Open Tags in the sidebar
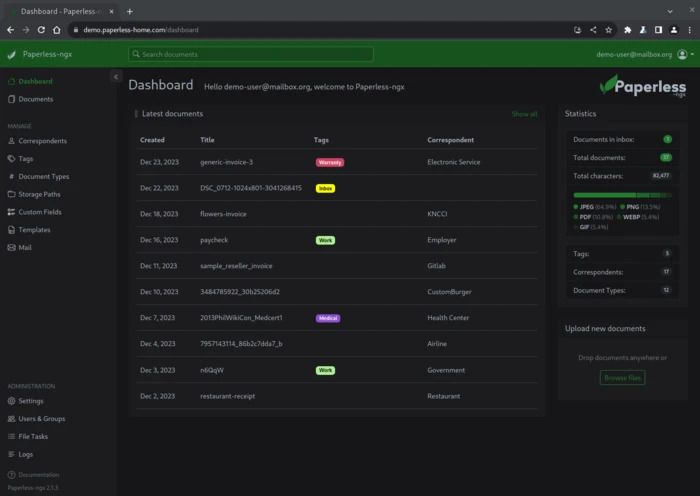 click(x=21, y=158)
